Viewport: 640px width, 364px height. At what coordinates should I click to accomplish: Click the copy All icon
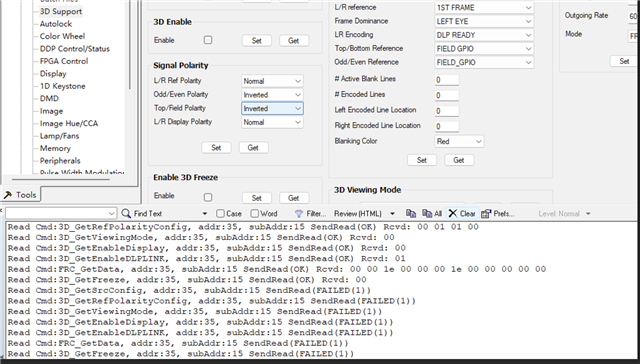tap(427, 213)
